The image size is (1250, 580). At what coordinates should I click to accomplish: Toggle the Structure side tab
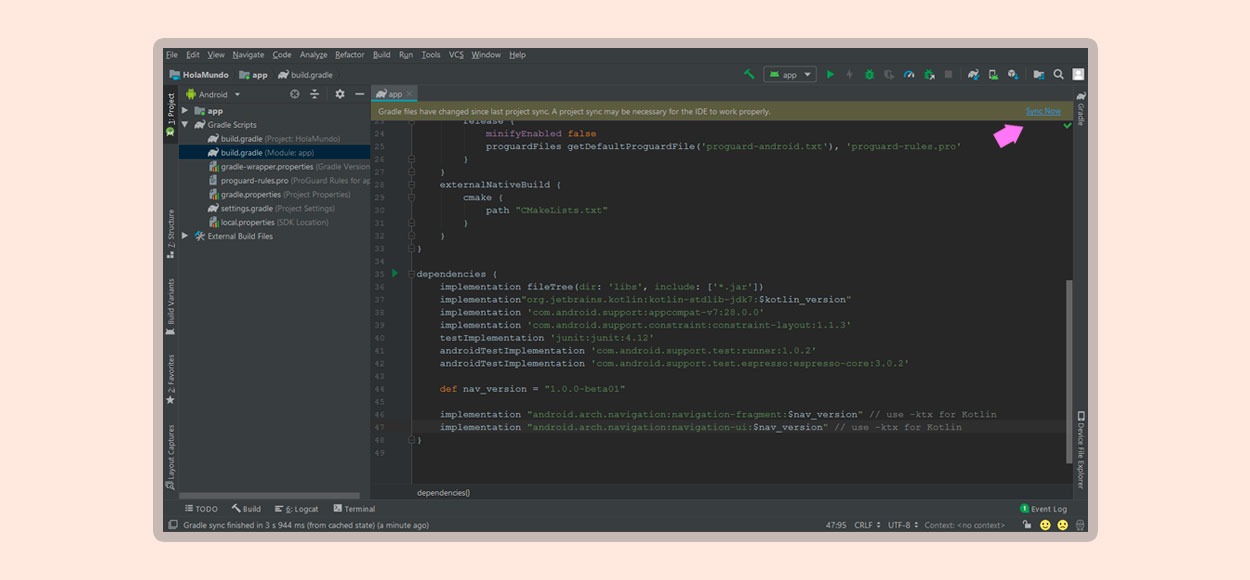click(x=171, y=234)
